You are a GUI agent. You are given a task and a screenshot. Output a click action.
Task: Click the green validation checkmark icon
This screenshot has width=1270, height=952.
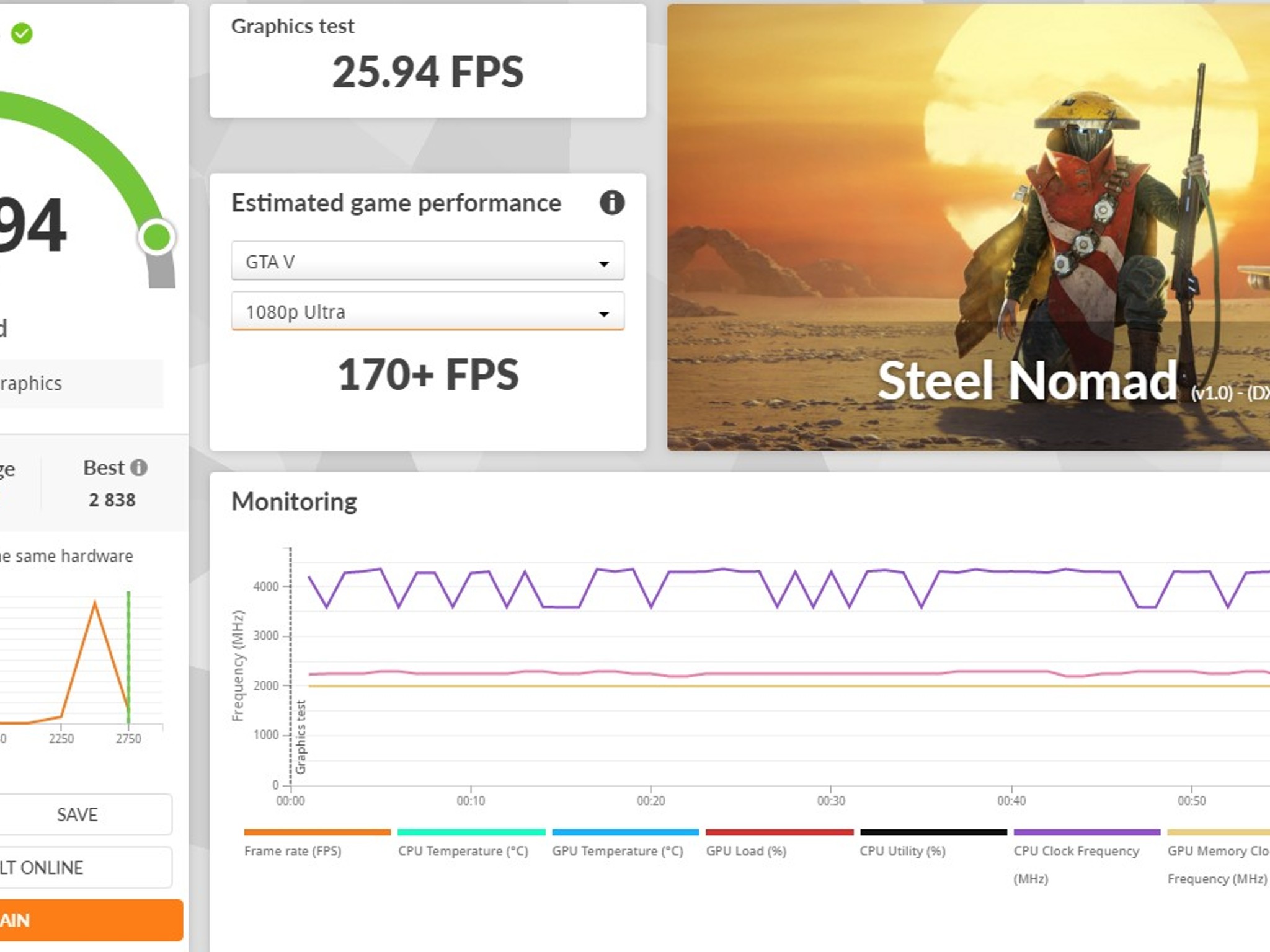click(22, 33)
